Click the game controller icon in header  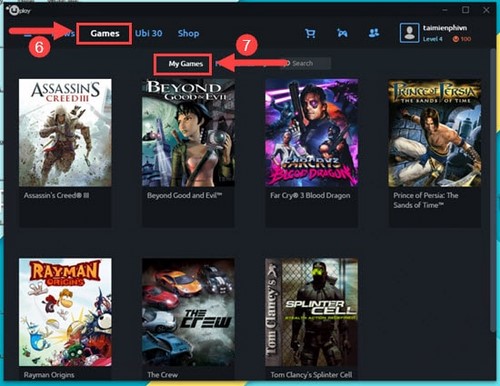pyautogui.click(x=342, y=33)
